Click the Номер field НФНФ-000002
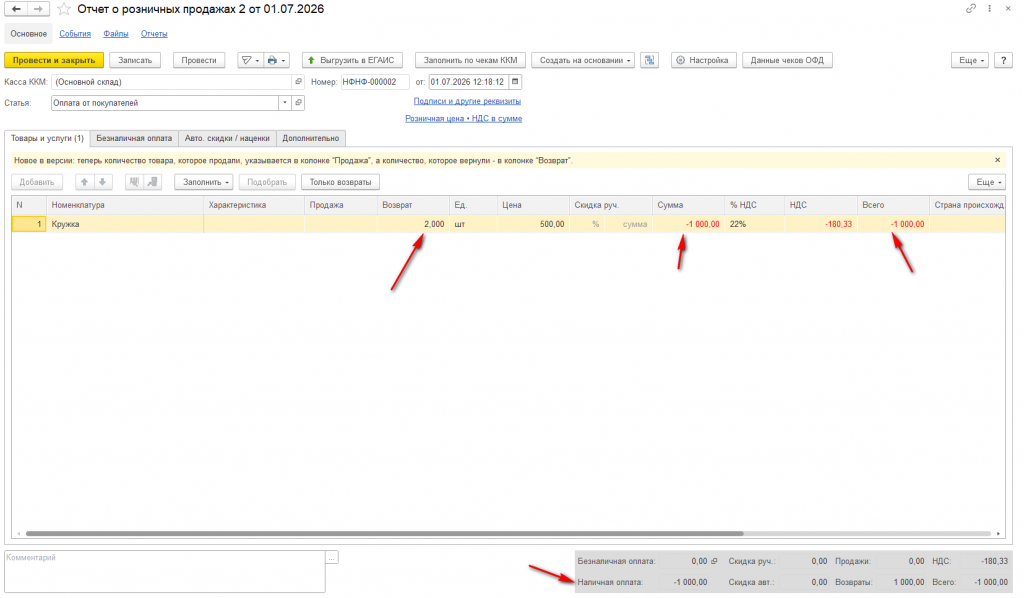Image resolution: width=1024 pixels, height=598 pixels. coord(375,82)
